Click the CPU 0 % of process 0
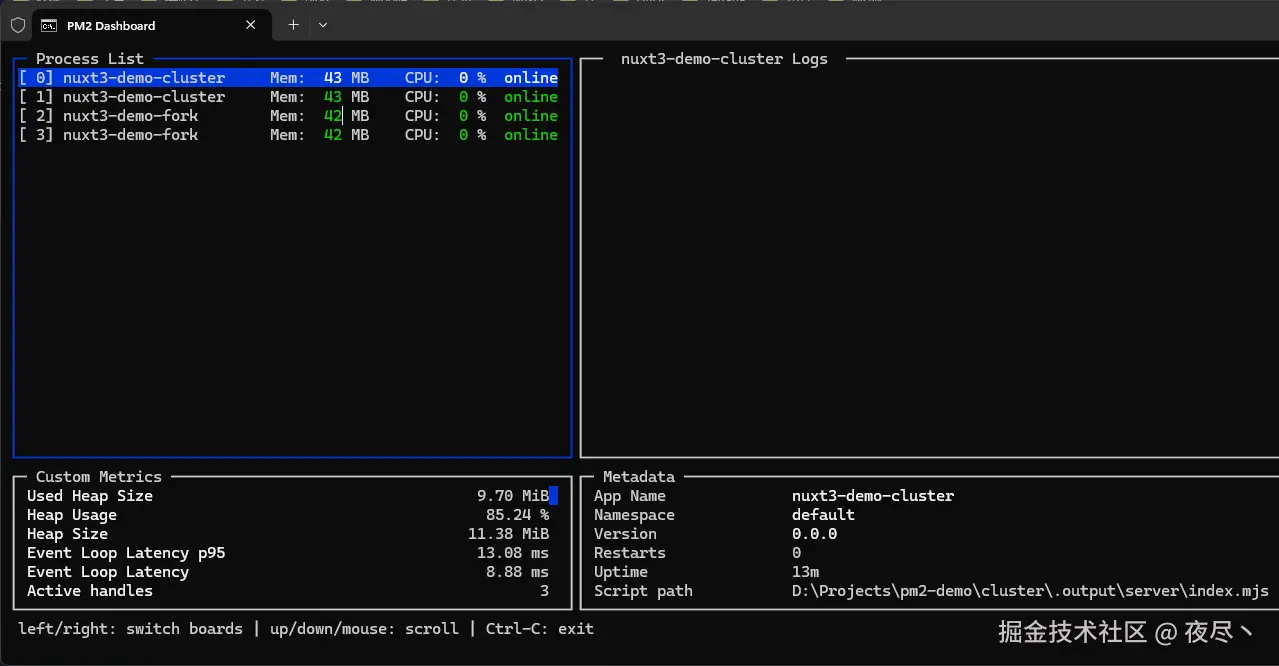This screenshot has height=666, width=1279. pyautogui.click(x=446, y=78)
